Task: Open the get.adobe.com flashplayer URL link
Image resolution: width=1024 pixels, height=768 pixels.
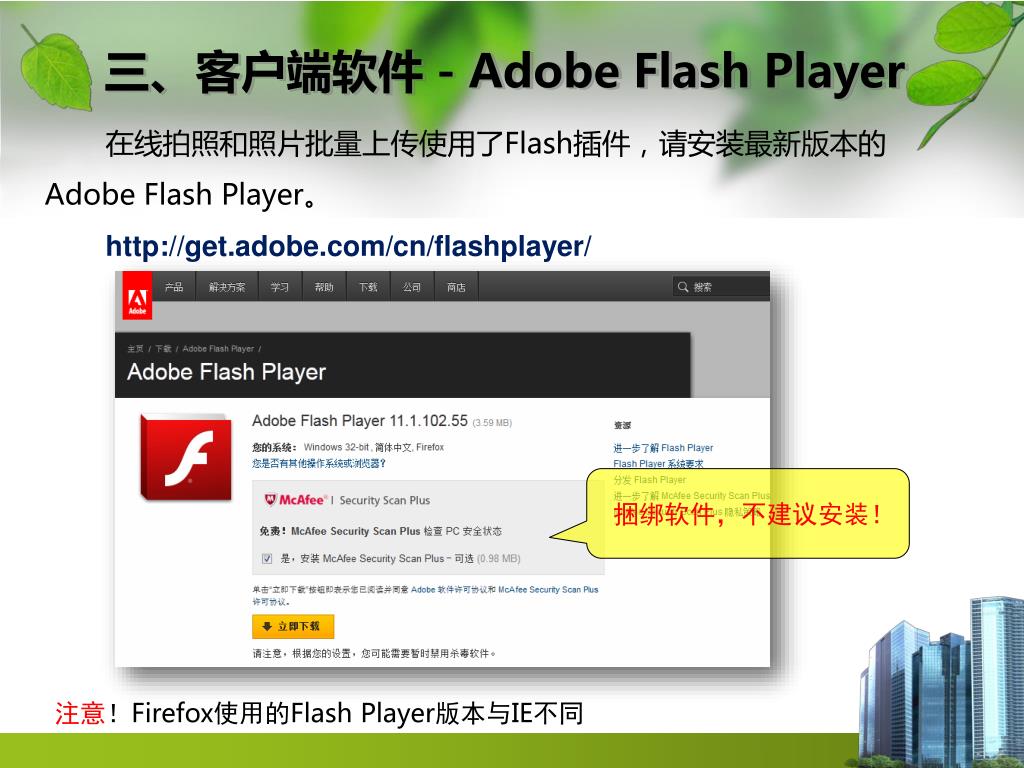Action: tap(348, 247)
